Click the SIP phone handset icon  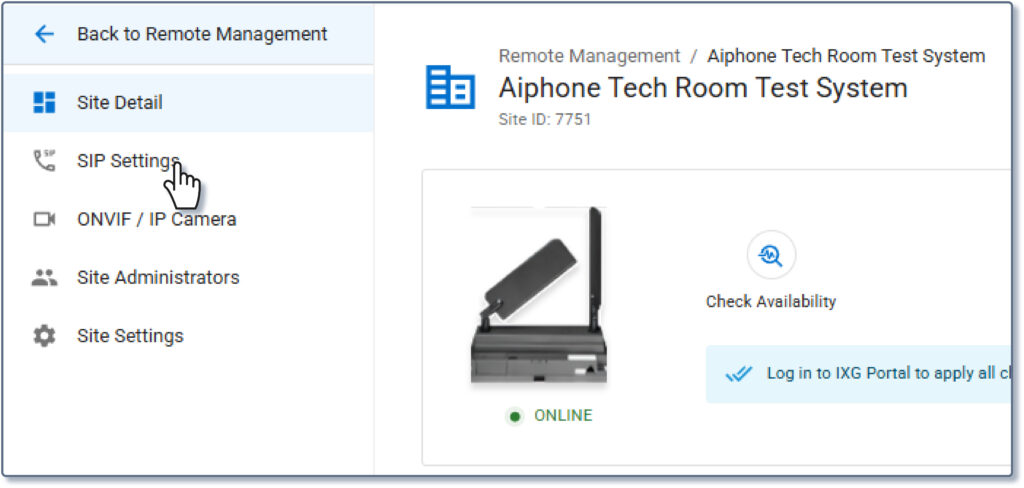pyautogui.click(x=44, y=161)
